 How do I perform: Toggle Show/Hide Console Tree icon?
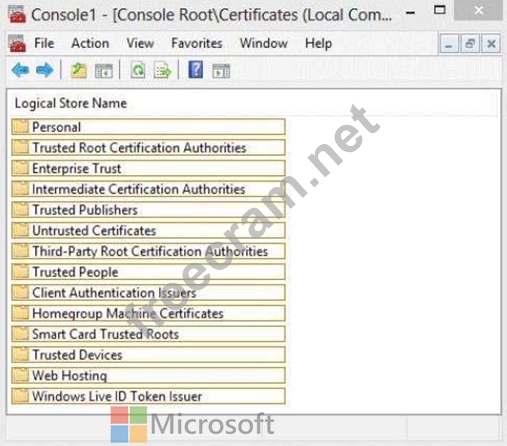[104, 71]
